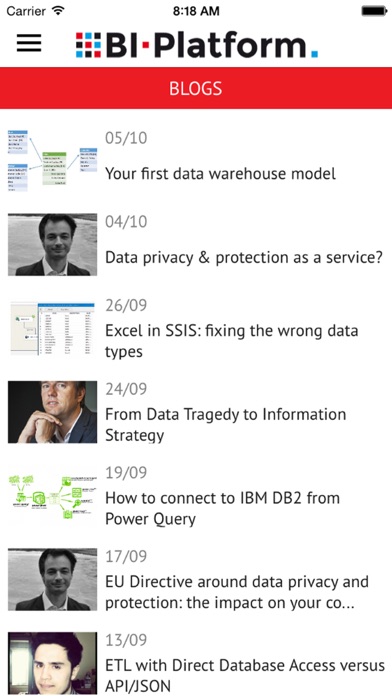The height and width of the screenshot is (696, 392).
Task: Open 'From Data Tragedy to Information Strategy'
Action: (x=226, y=425)
